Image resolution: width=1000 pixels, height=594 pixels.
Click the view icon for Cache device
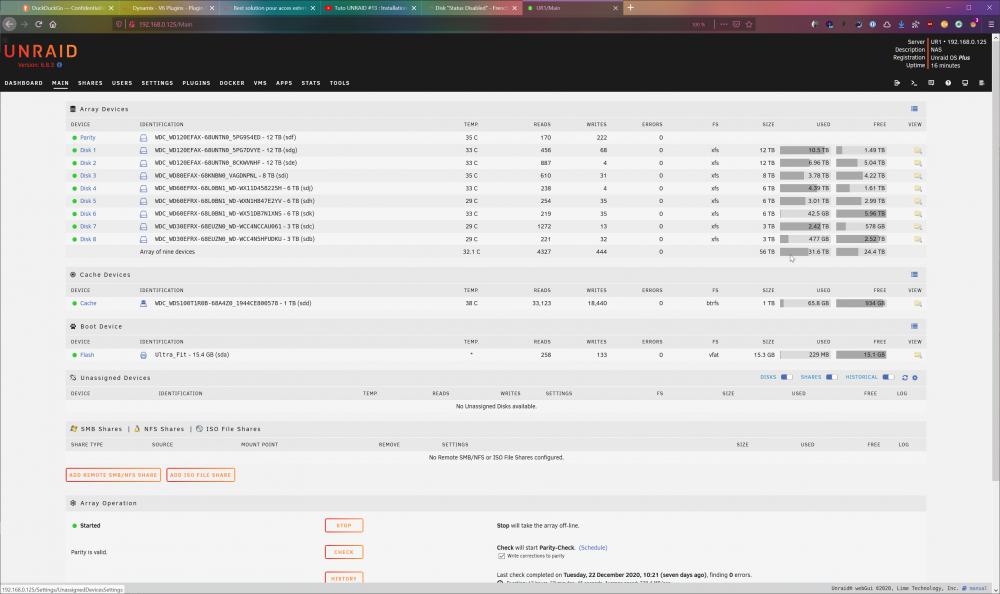click(x=918, y=304)
